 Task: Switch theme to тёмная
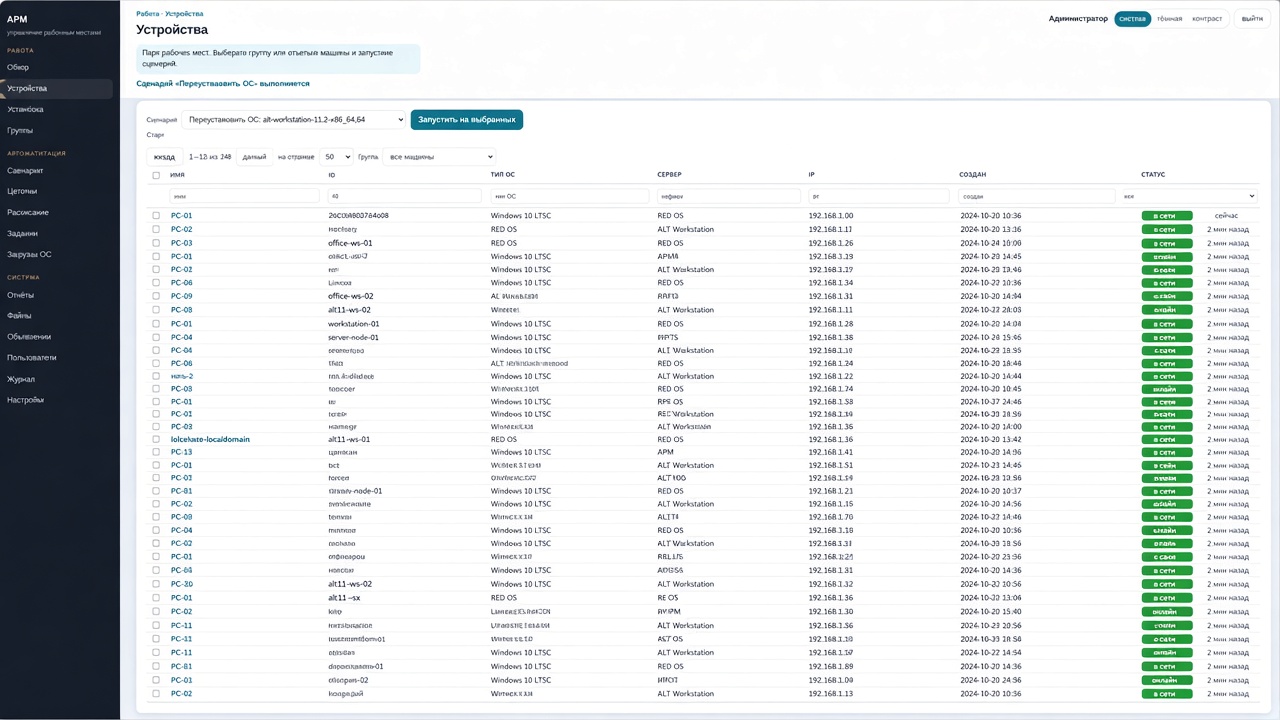click(1169, 19)
